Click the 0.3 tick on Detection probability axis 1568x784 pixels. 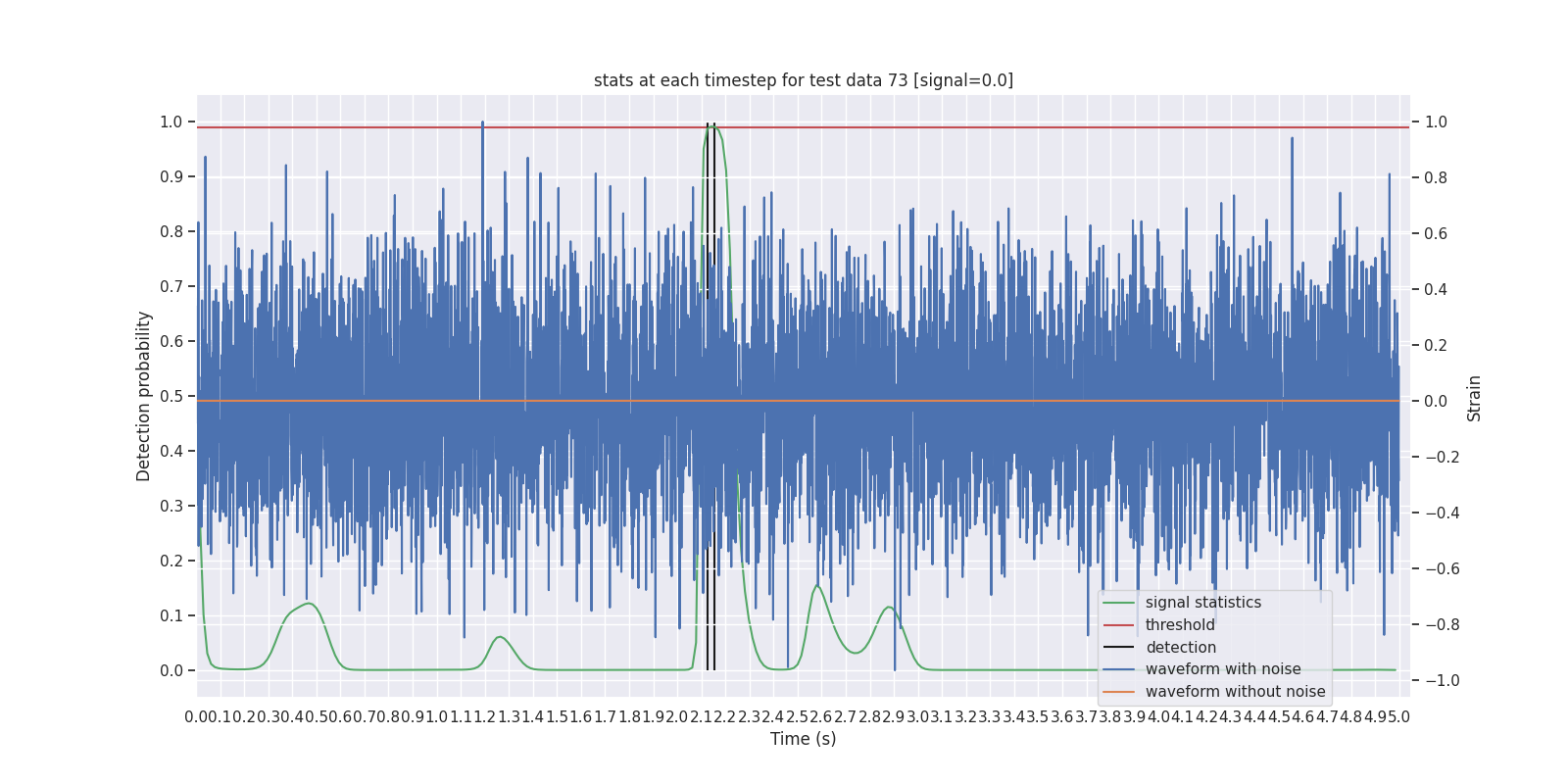pyautogui.click(x=171, y=507)
